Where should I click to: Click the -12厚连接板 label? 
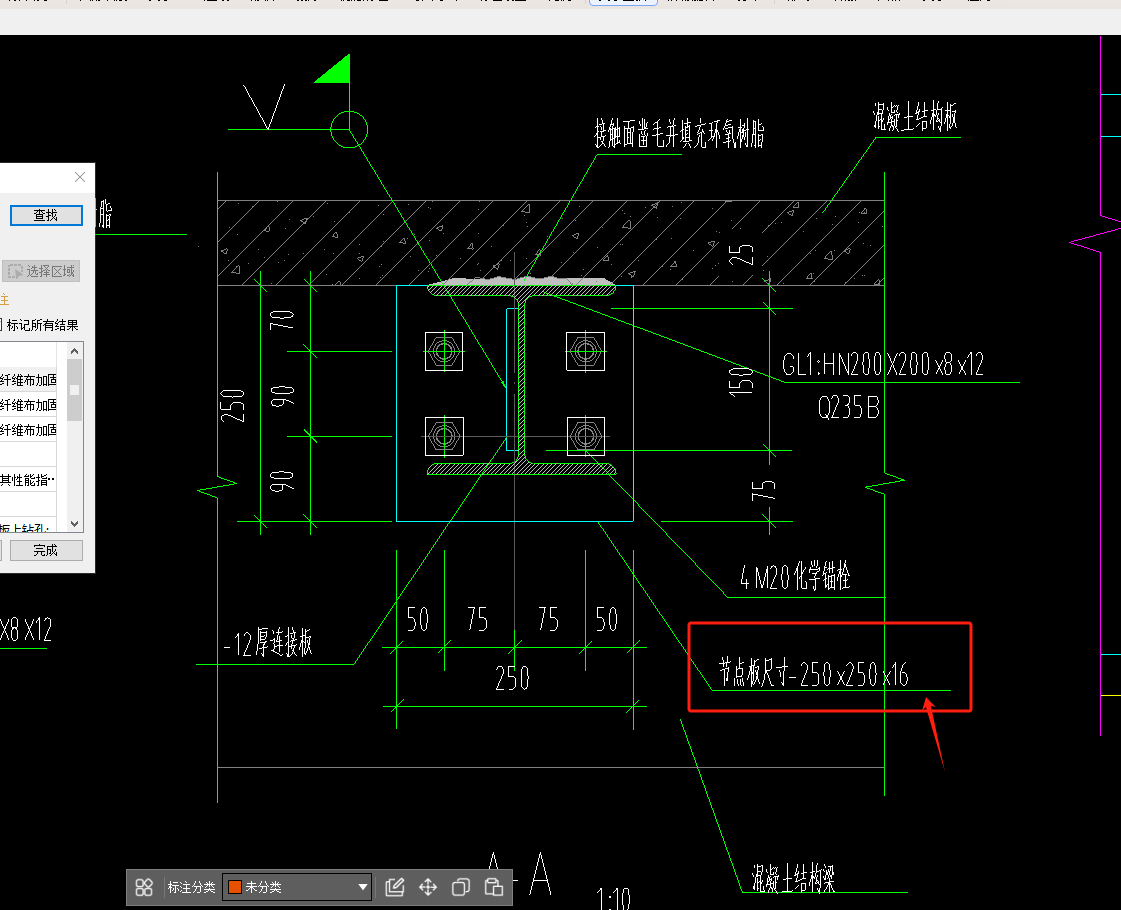pos(268,643)
